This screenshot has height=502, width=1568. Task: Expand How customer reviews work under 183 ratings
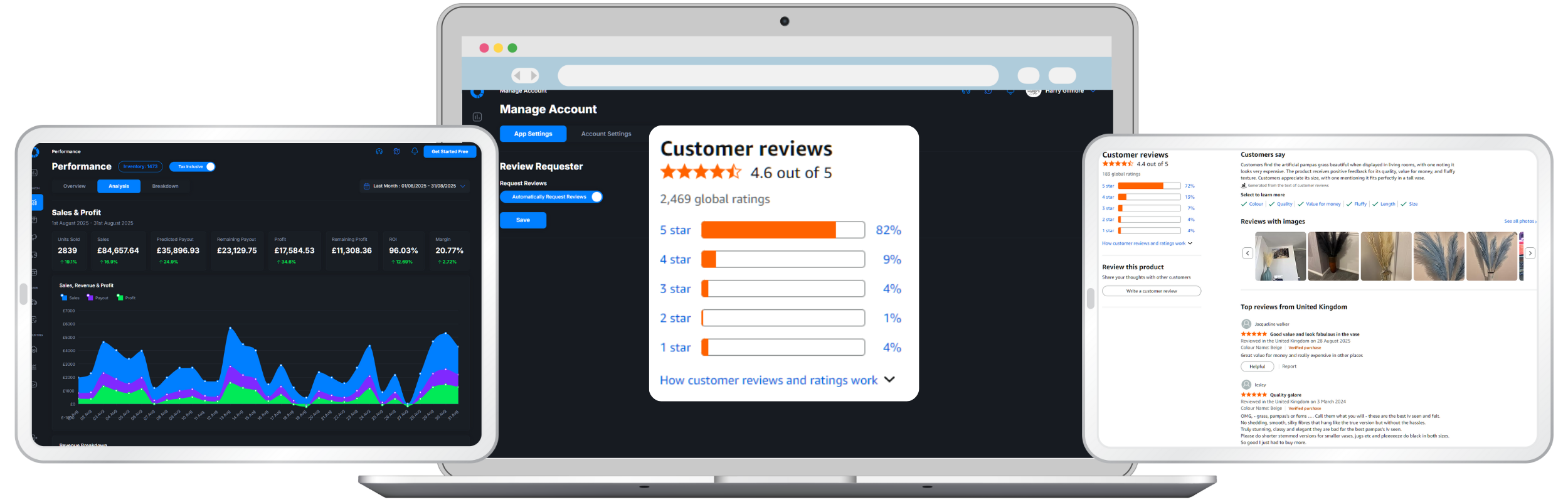click(1147, 243)
